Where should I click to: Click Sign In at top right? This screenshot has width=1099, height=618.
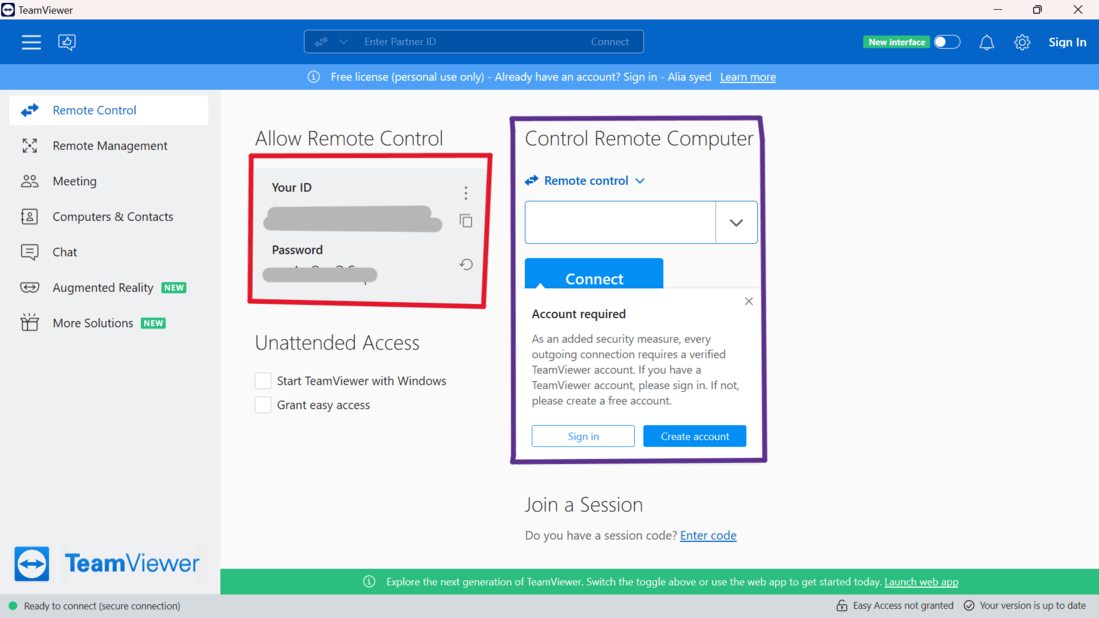(1067, 42)
